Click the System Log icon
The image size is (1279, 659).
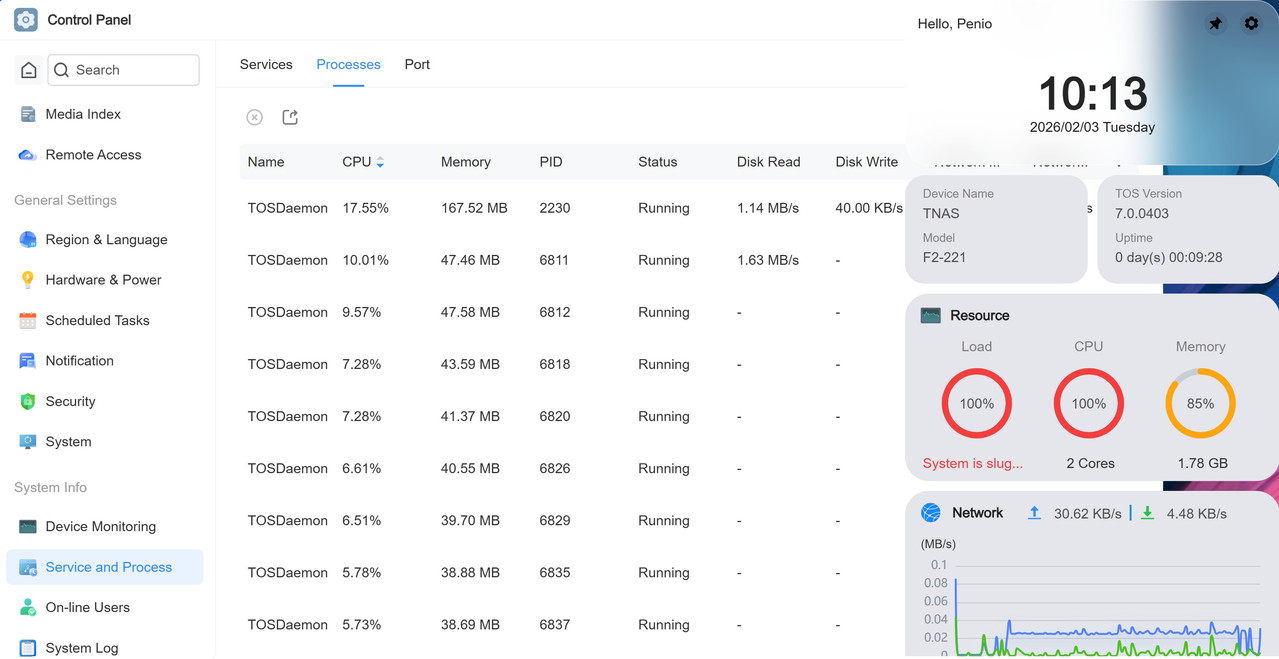click(x=28, y=648)
